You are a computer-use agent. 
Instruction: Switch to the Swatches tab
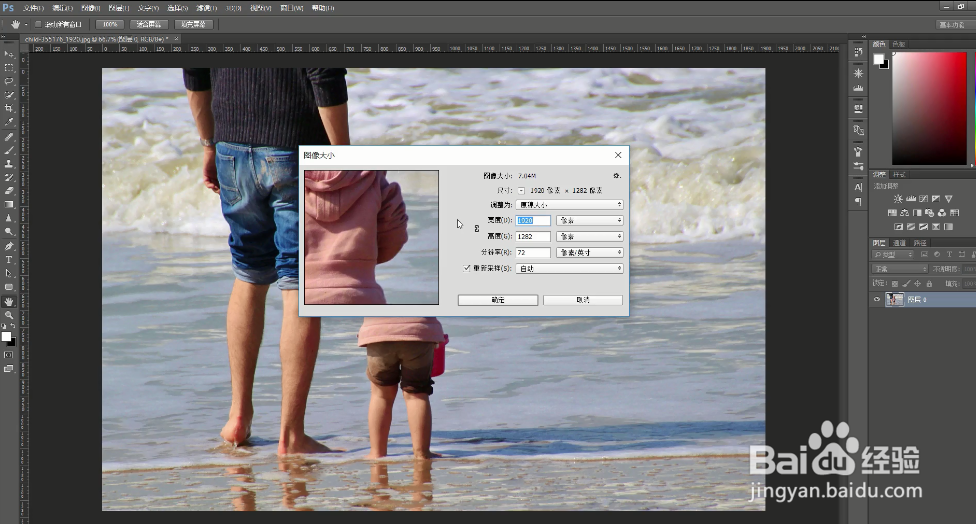click(898, 44)
